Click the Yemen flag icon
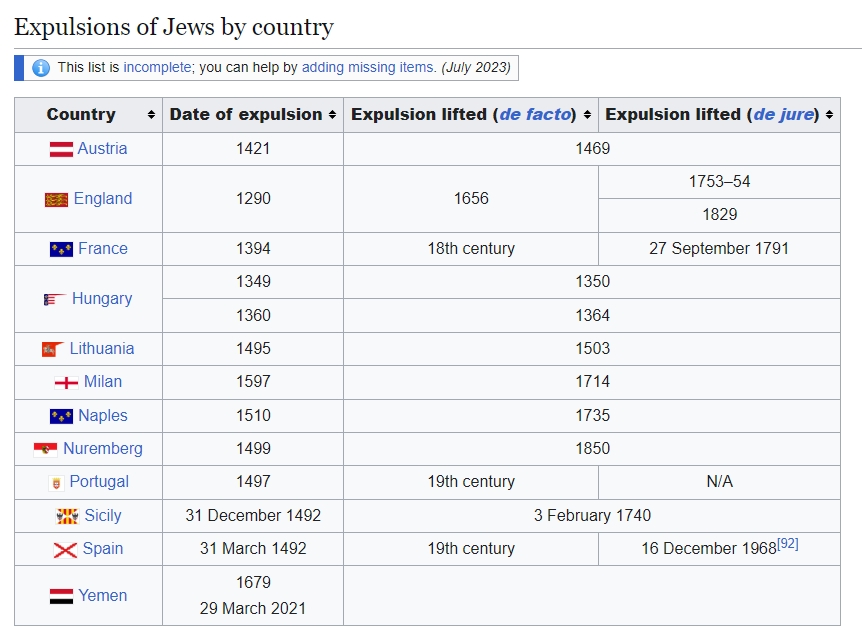Image resolution: width=862 pixels, height=642 pixels. (61, 596)
